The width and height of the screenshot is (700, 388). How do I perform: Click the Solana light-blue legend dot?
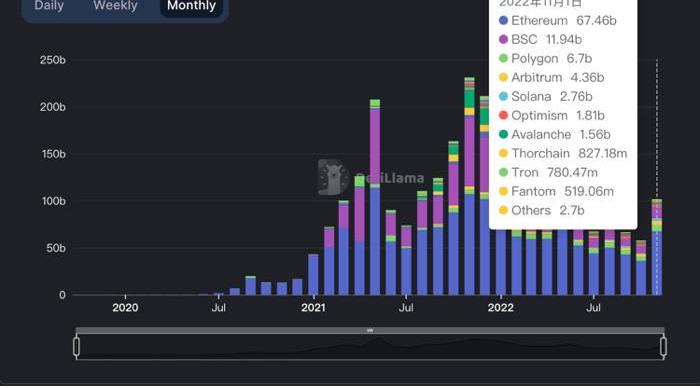[x=503, y=96]
